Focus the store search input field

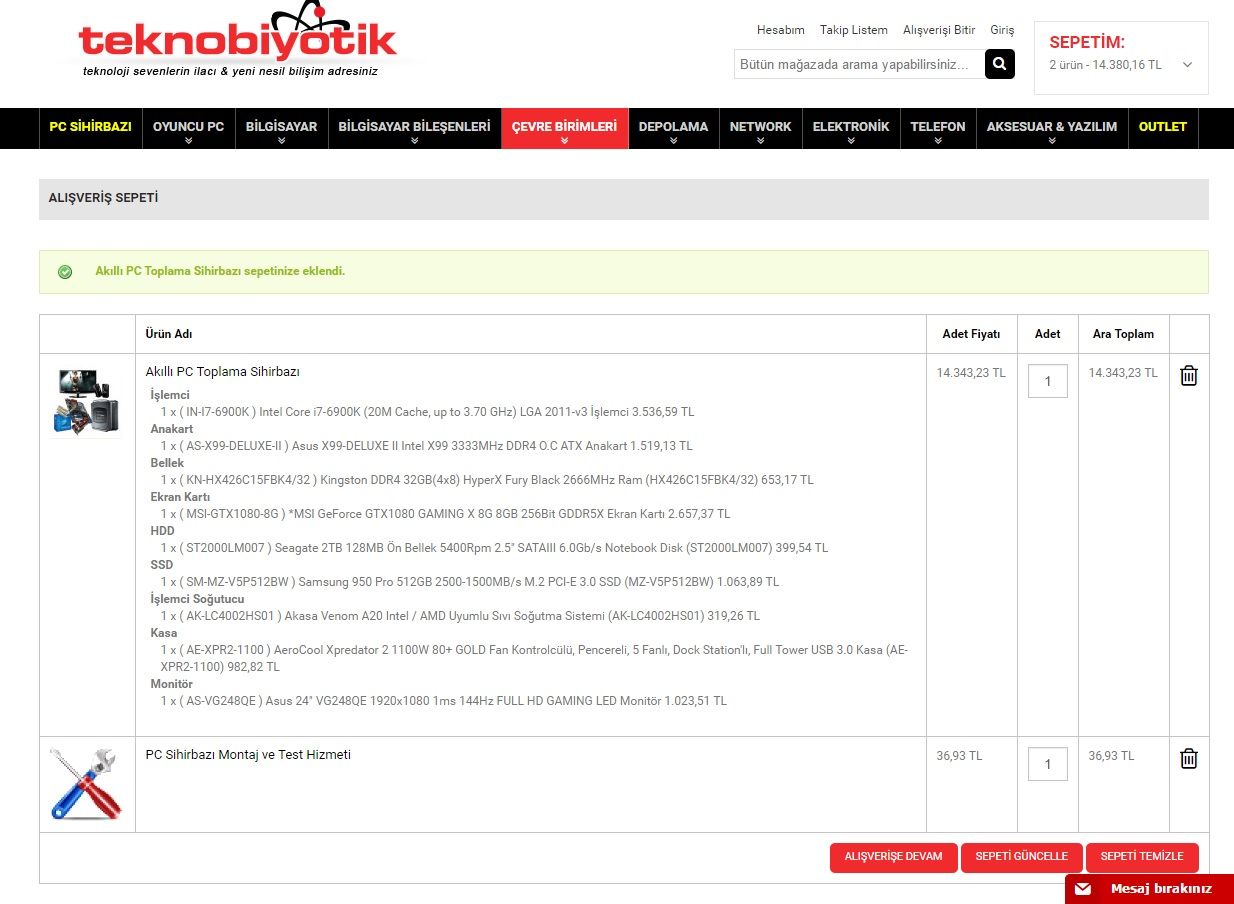[x=859, y=64]
